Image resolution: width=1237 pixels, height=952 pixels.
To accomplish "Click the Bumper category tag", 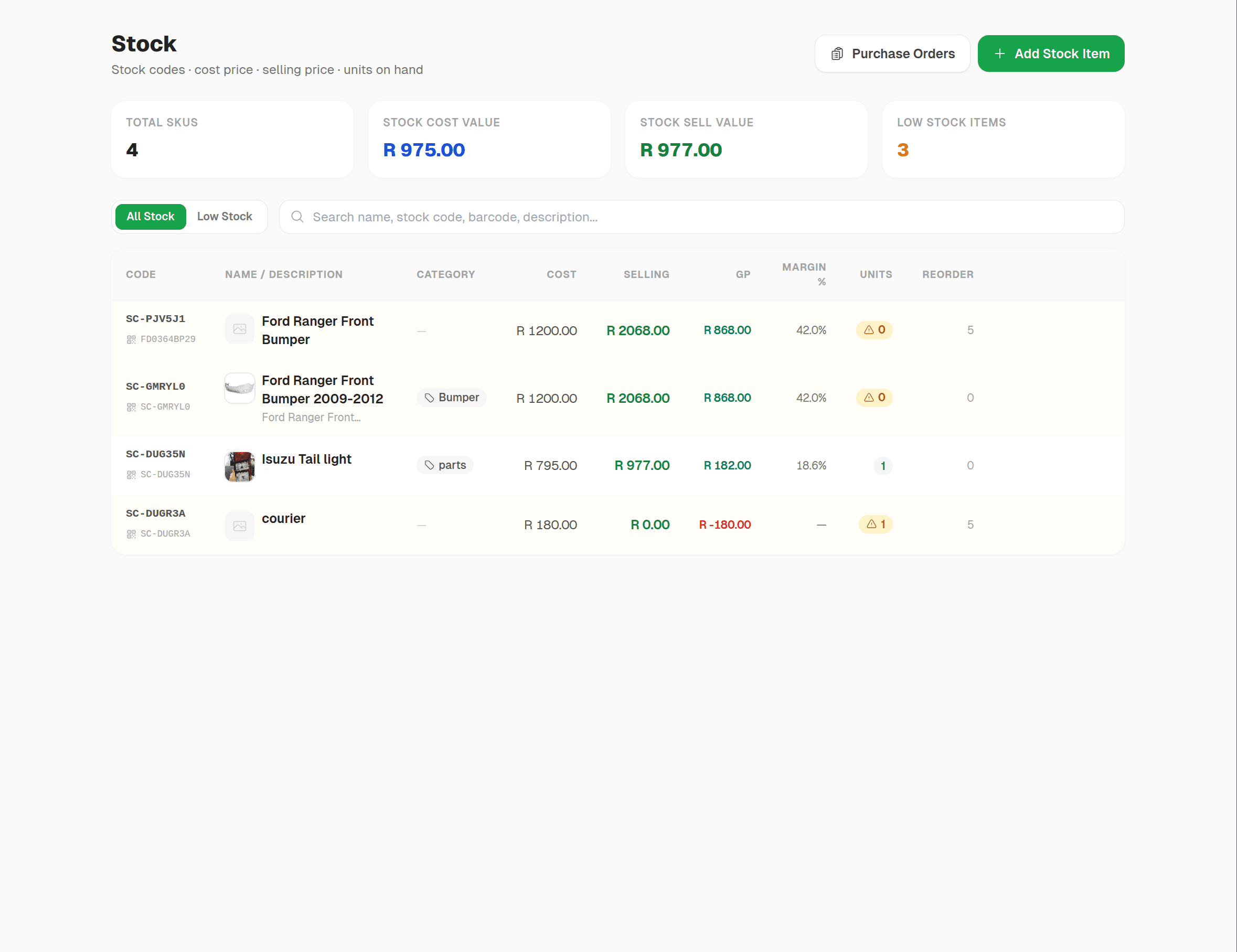I will [x=451, y=398].
